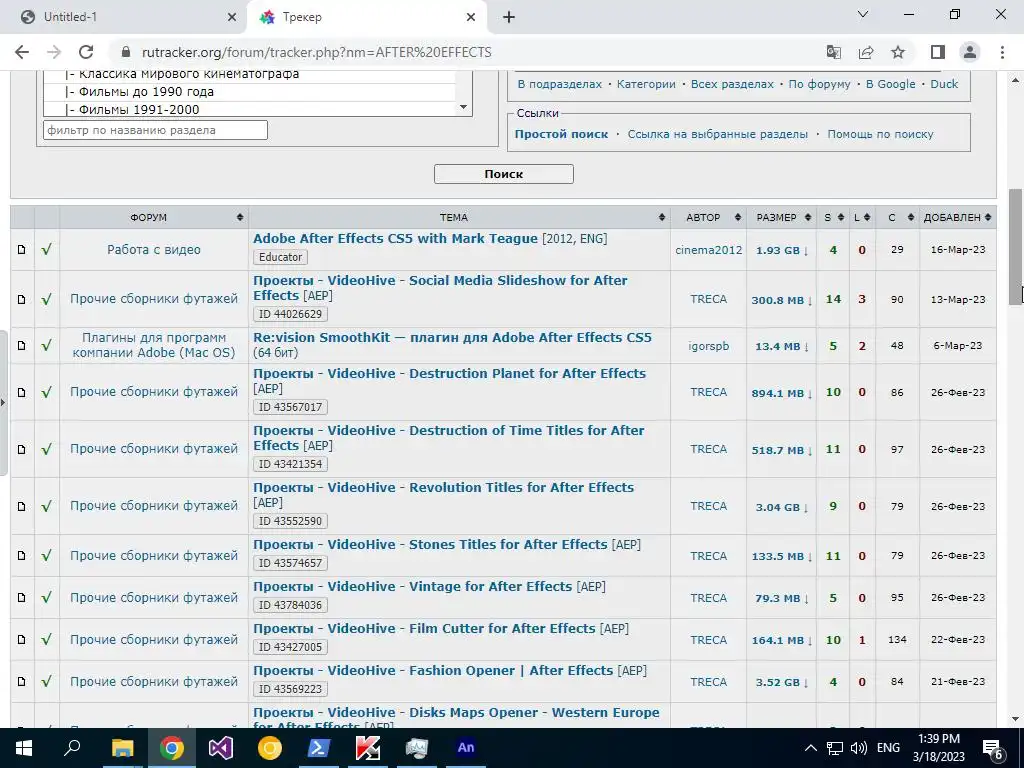Focus the фильтр по названию раздела field
The width and height of the screenshot is (1024, 768).
[155, 130]
